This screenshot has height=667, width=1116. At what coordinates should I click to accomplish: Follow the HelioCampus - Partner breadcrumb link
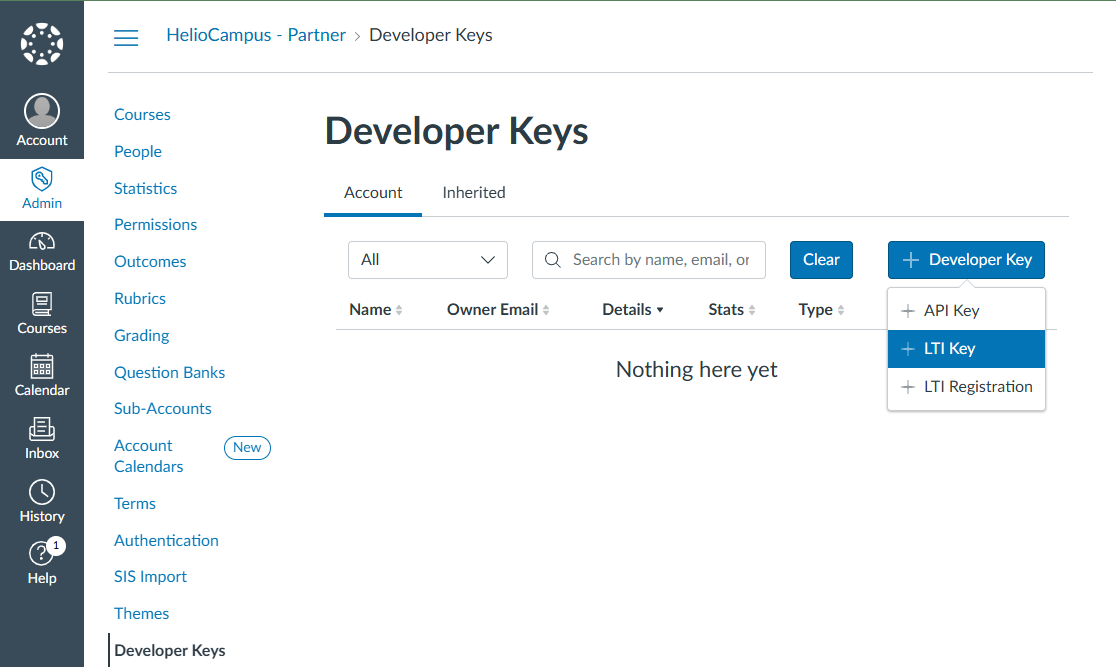(256, 35)
